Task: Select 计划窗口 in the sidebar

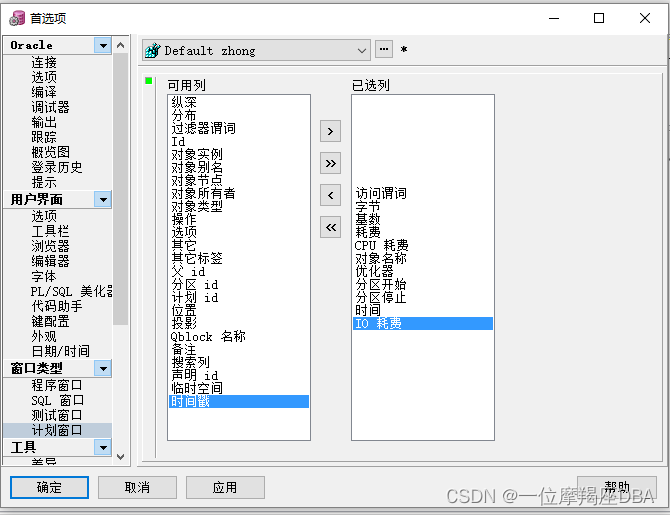Action: coord(56,430)
